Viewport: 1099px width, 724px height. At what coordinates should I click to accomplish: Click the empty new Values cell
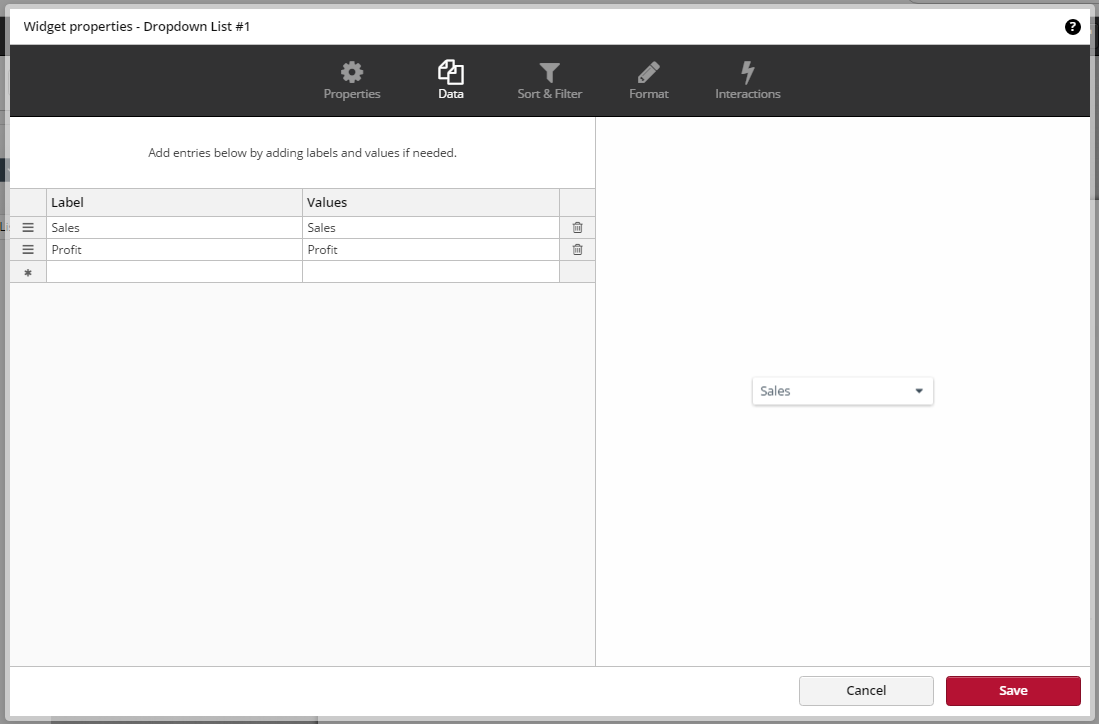click(x=430, y=272)
